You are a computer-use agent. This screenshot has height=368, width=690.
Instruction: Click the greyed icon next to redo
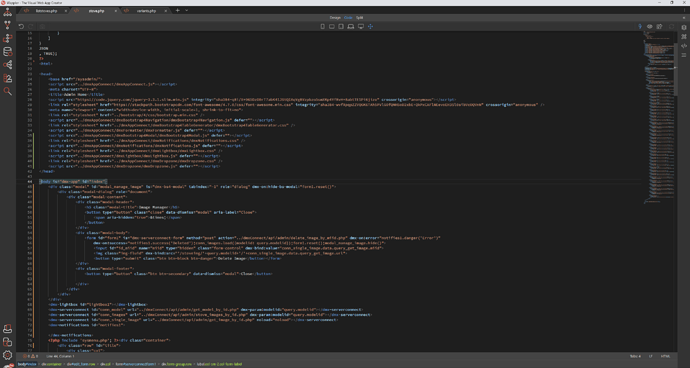coord(42,27)
